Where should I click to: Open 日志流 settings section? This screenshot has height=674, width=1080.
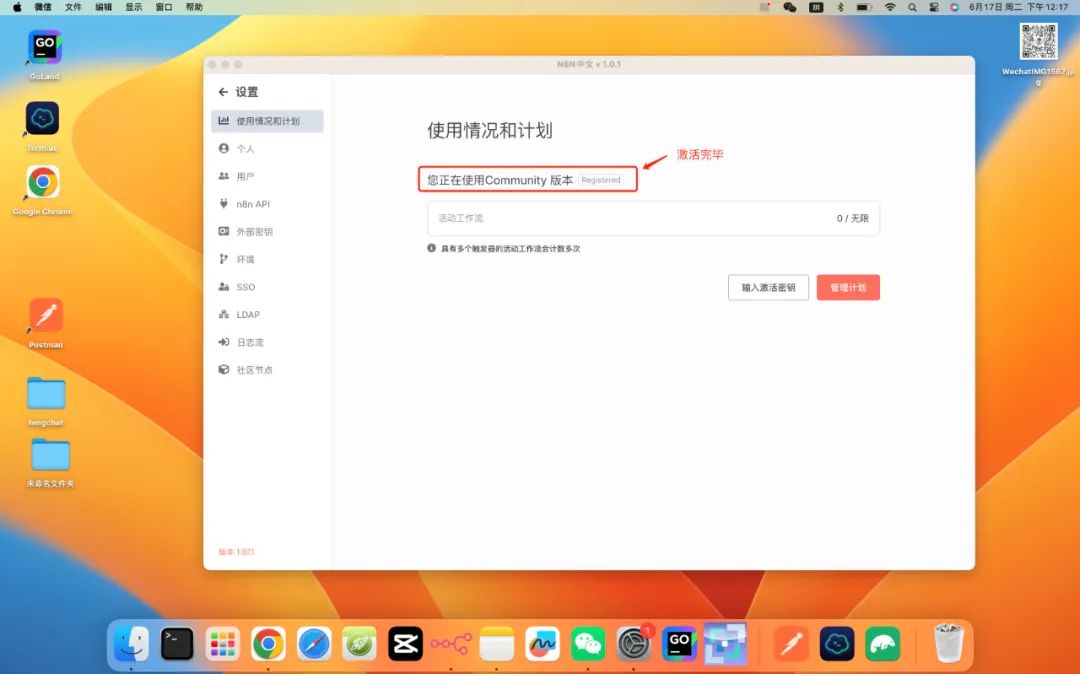tap(267, 341)
